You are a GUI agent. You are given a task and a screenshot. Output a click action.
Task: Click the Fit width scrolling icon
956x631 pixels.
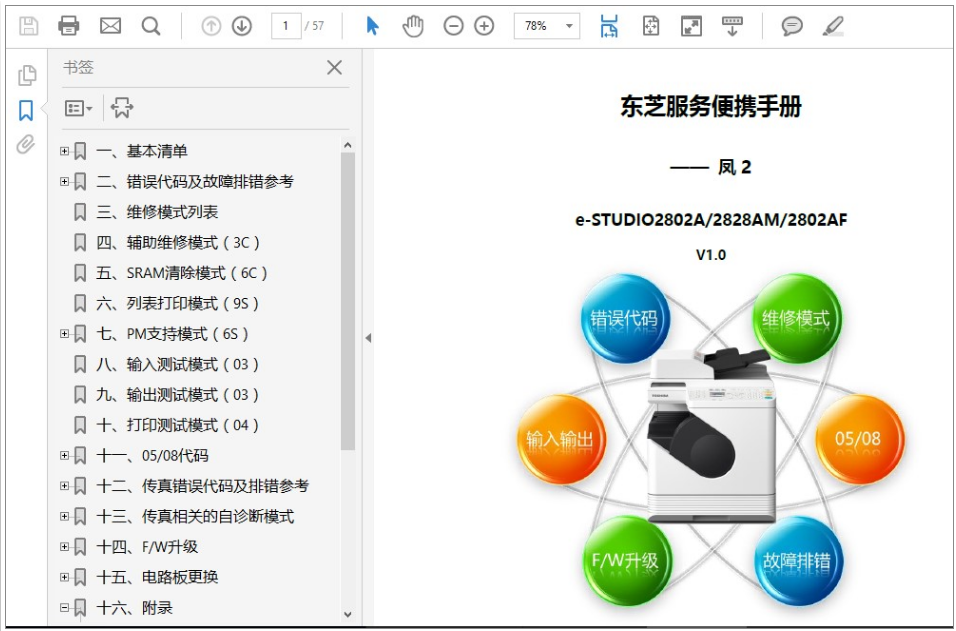(609, 26)
